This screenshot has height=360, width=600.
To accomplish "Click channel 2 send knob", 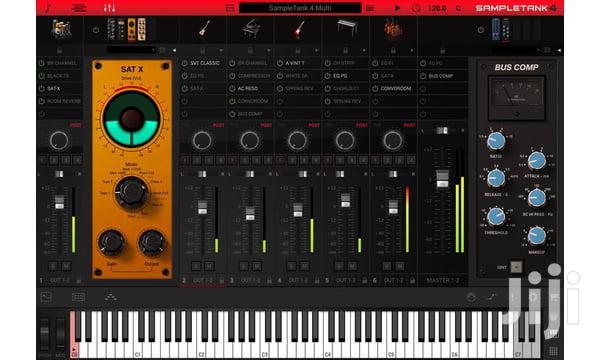I will click(202, 141).
